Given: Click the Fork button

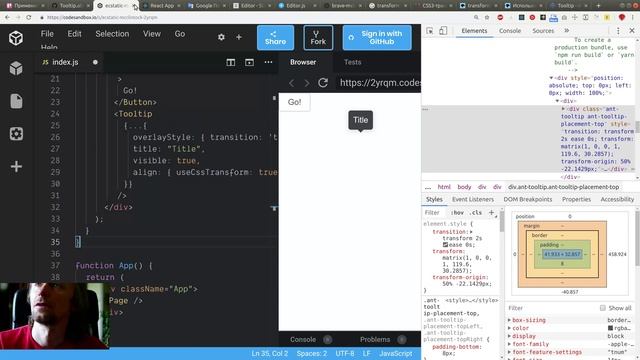Looking at the screenshot, I should point(318,38).
